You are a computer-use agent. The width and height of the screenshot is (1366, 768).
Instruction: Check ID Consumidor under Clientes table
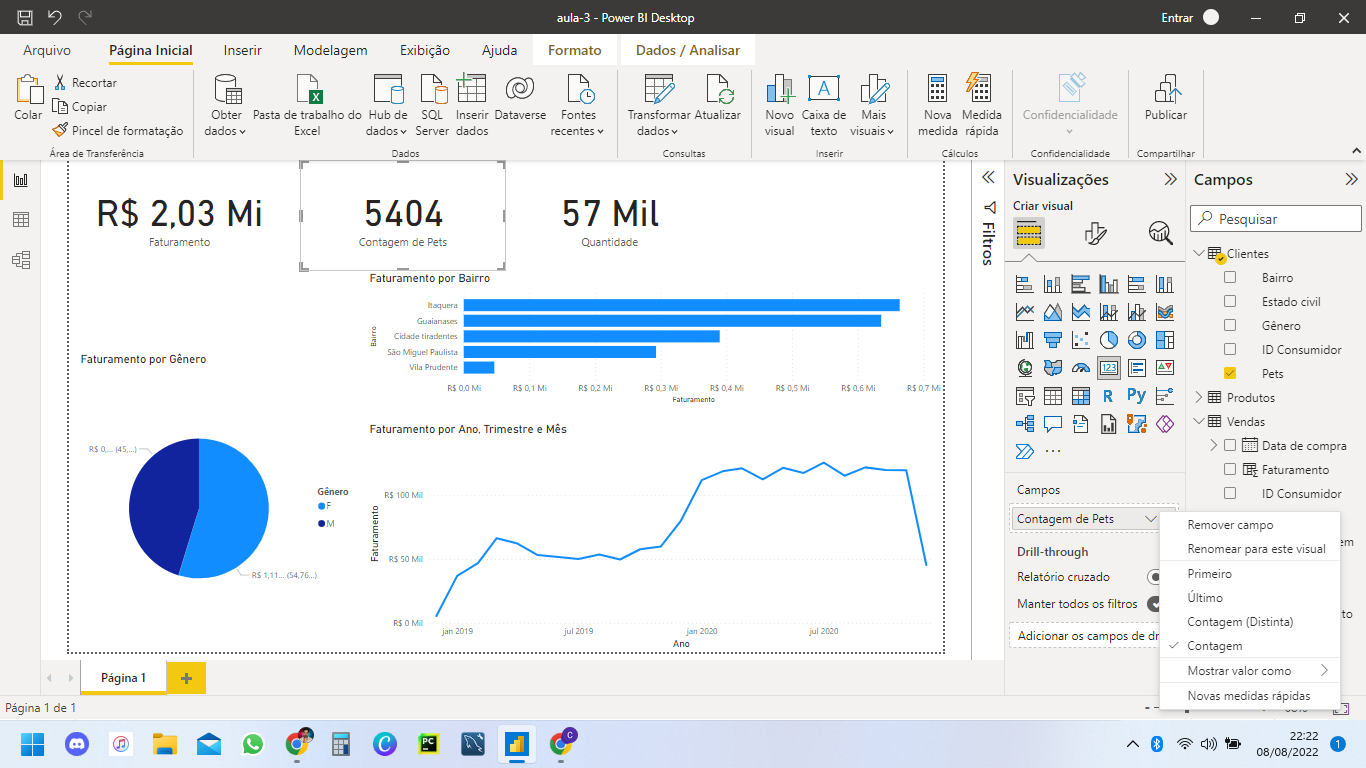tap(1230, 349)
